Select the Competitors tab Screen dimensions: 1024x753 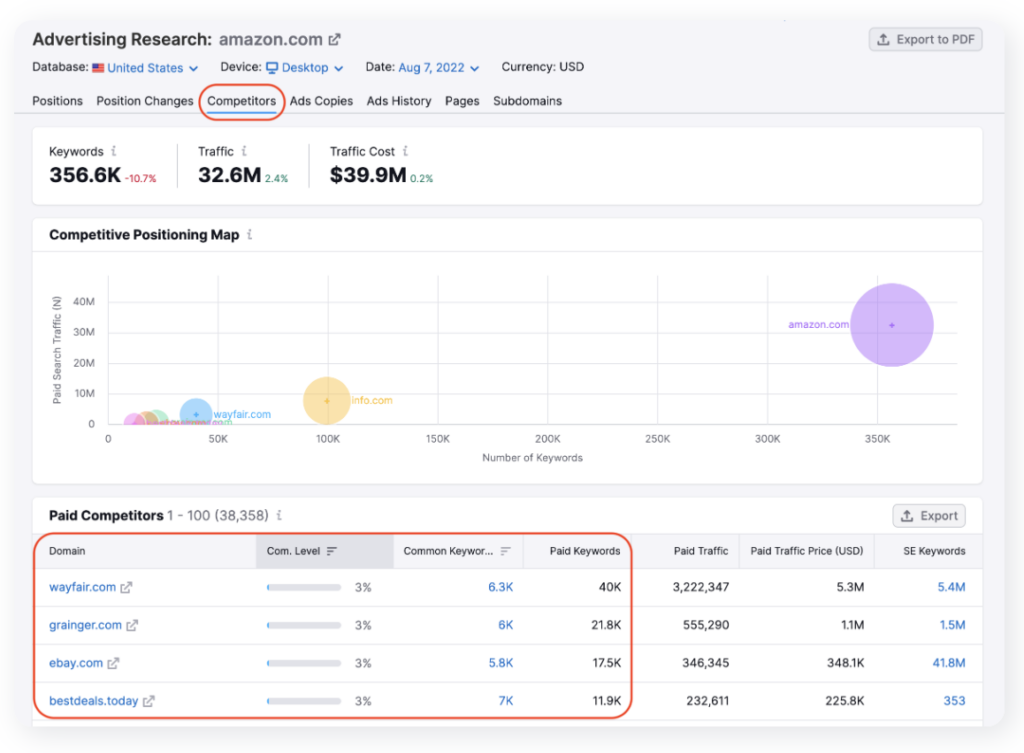242,101
